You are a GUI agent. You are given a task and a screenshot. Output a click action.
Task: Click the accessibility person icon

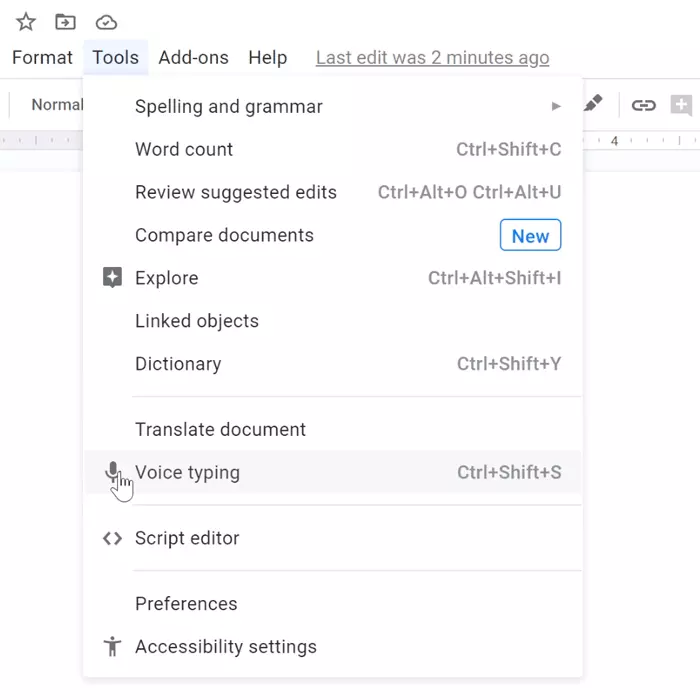coord(112,646)
